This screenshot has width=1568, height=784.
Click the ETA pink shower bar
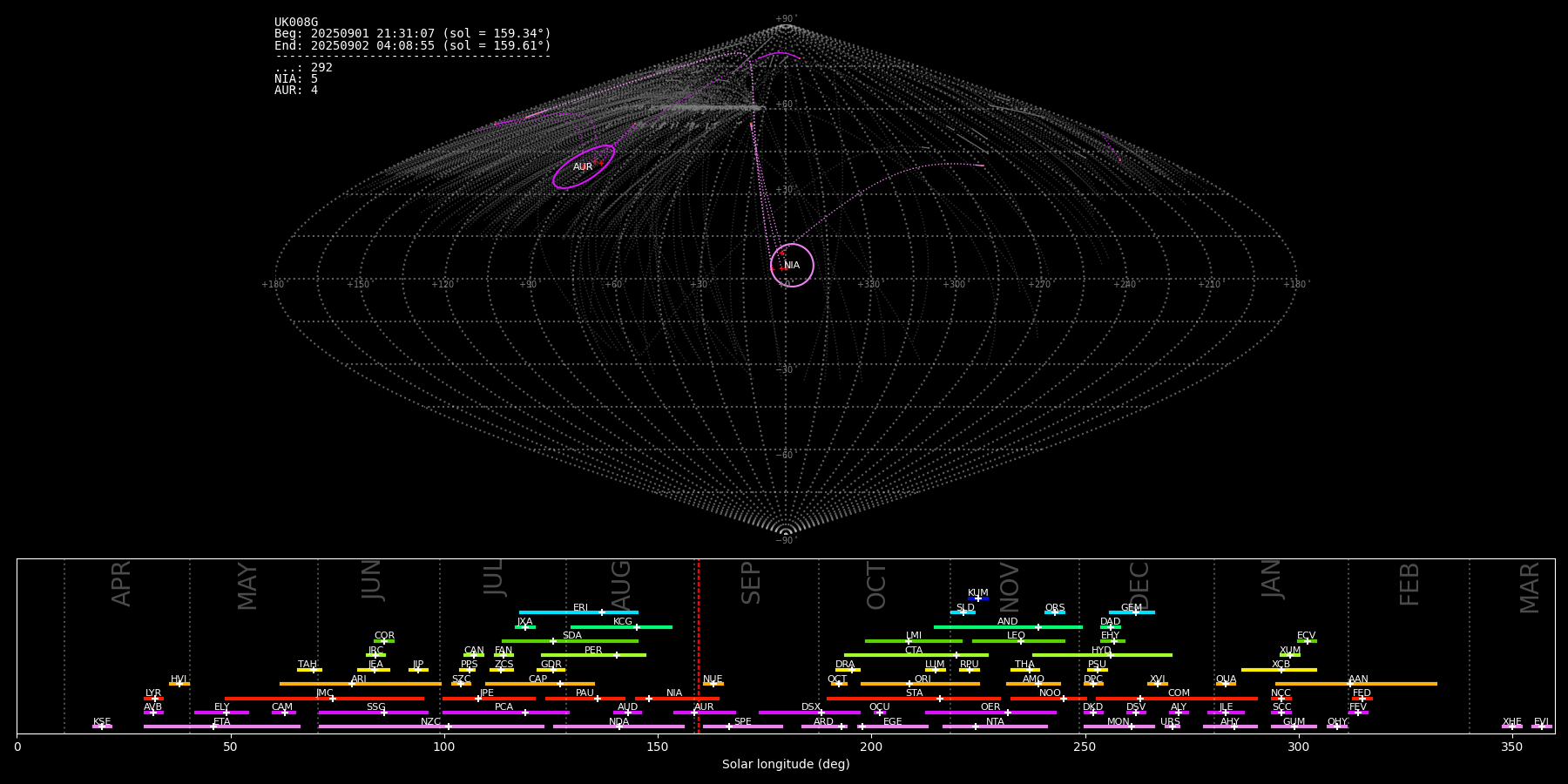[222, 727]
